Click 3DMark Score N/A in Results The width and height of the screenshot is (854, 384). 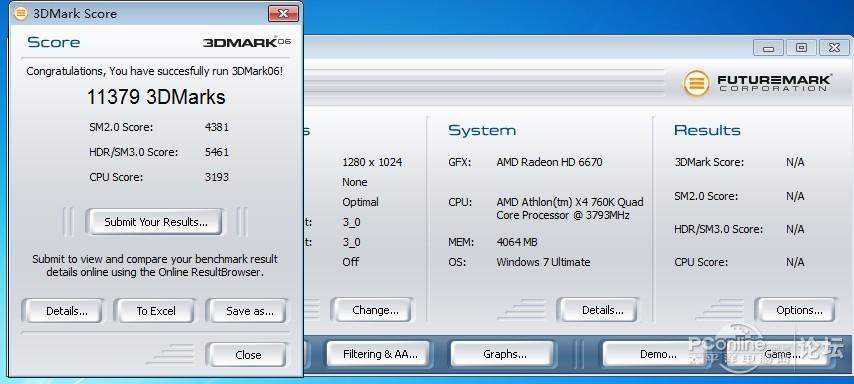point(795,162)
